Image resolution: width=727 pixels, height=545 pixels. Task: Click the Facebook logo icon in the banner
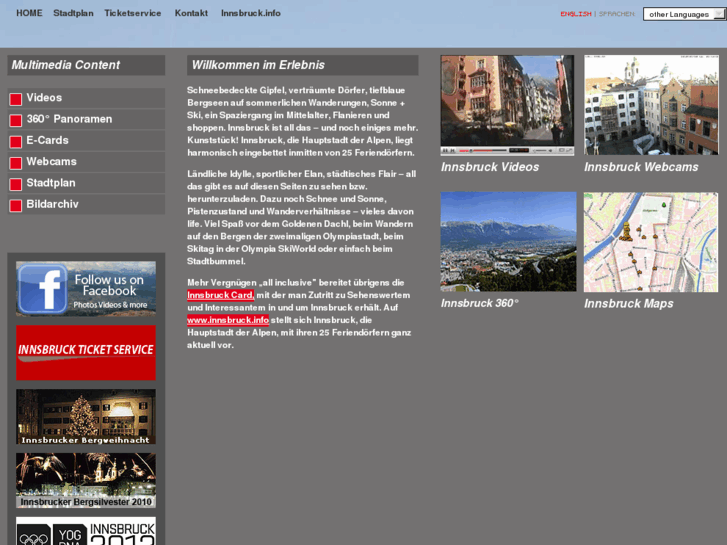point(43,289)
